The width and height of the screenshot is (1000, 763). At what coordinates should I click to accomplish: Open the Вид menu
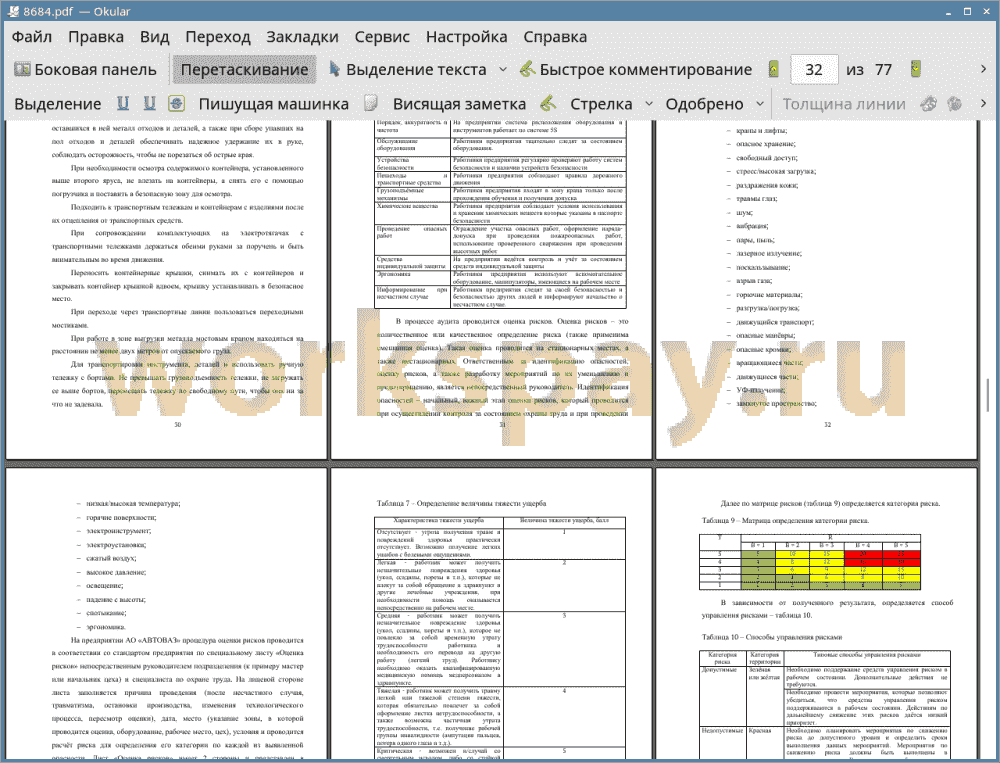click(x=155, y=37)
